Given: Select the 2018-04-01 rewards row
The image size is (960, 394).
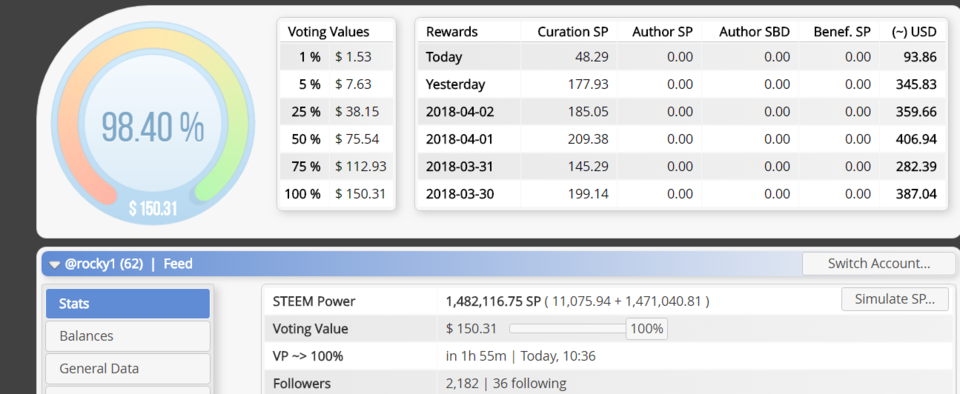Looking at the screenshot, I should 681,139.
